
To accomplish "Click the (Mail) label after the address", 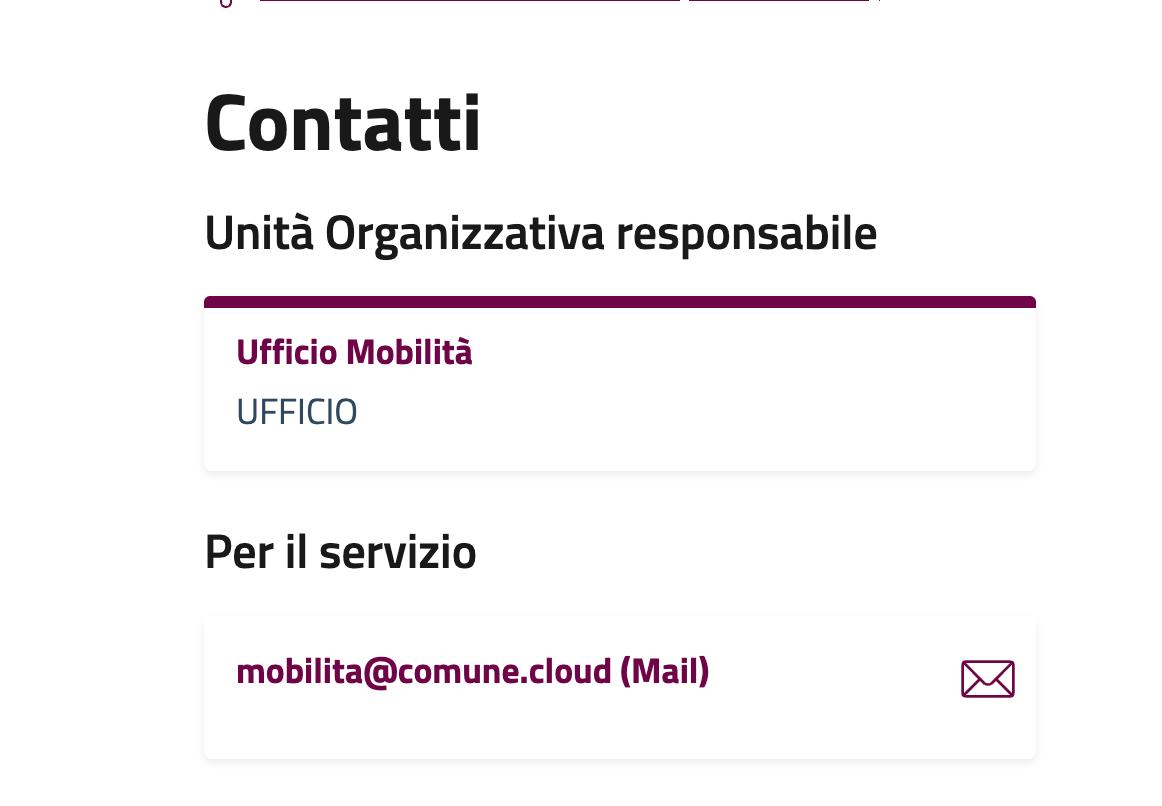I will [664, 671].
